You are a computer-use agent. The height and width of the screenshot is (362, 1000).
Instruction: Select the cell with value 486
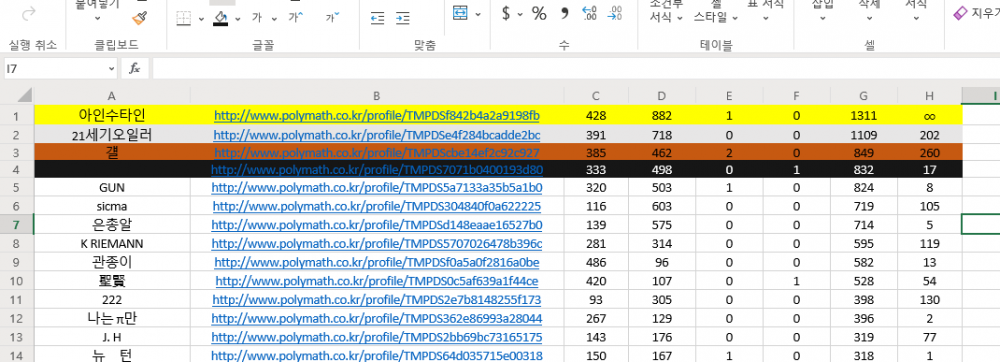tap(596, 262)
